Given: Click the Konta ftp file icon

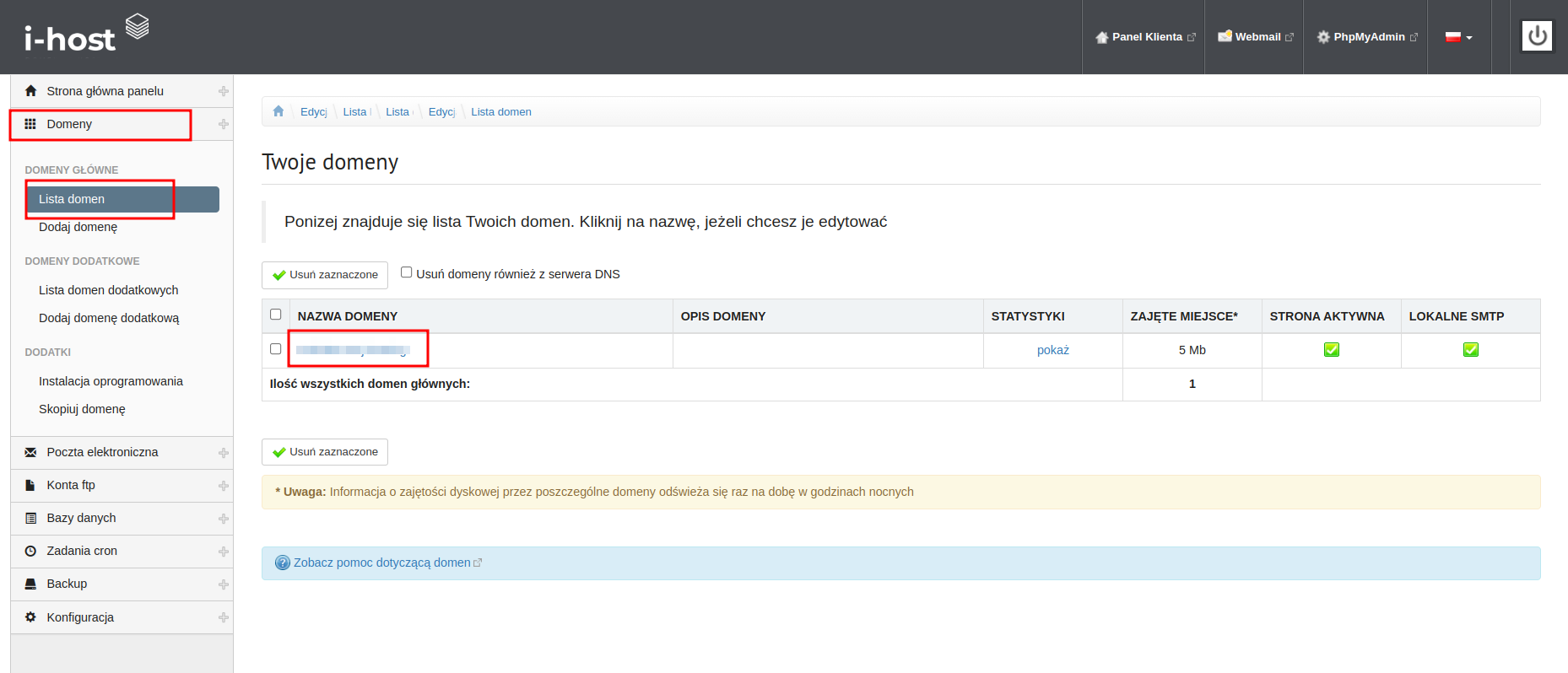Looking at the screenshot, I should click(30, 485).
